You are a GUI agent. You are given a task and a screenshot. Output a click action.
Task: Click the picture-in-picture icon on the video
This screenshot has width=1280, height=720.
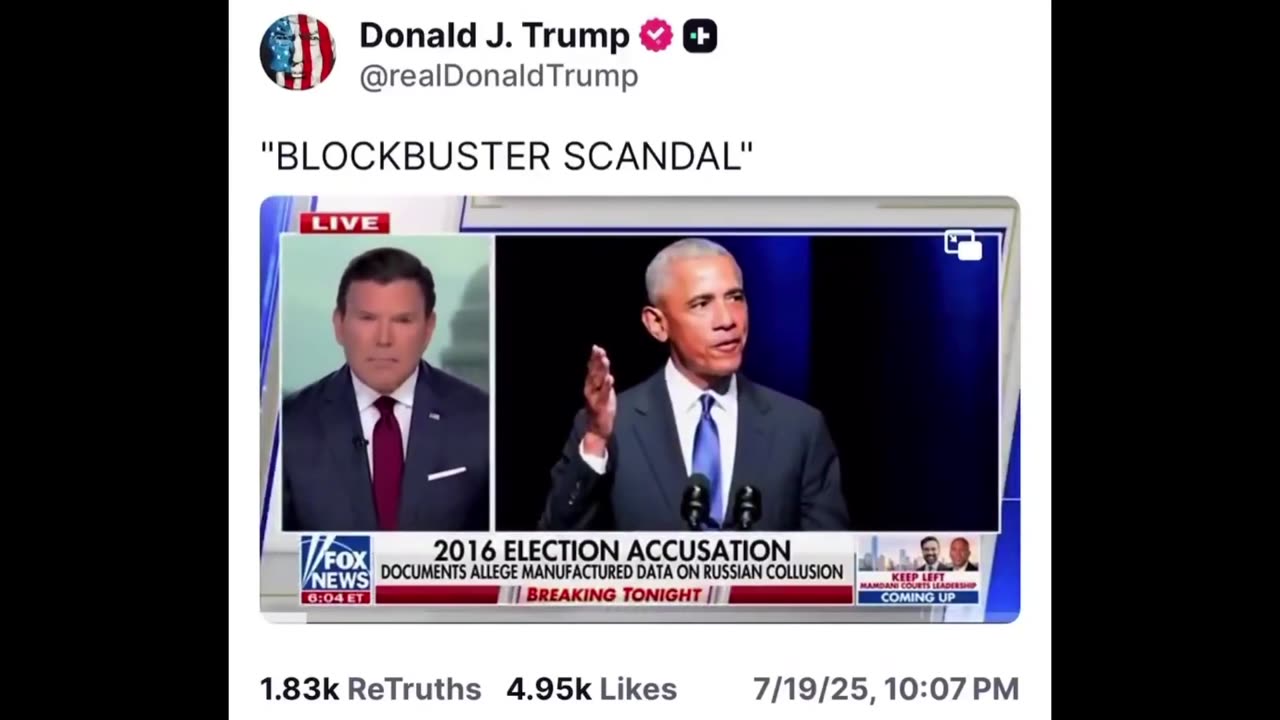point(963,245)
